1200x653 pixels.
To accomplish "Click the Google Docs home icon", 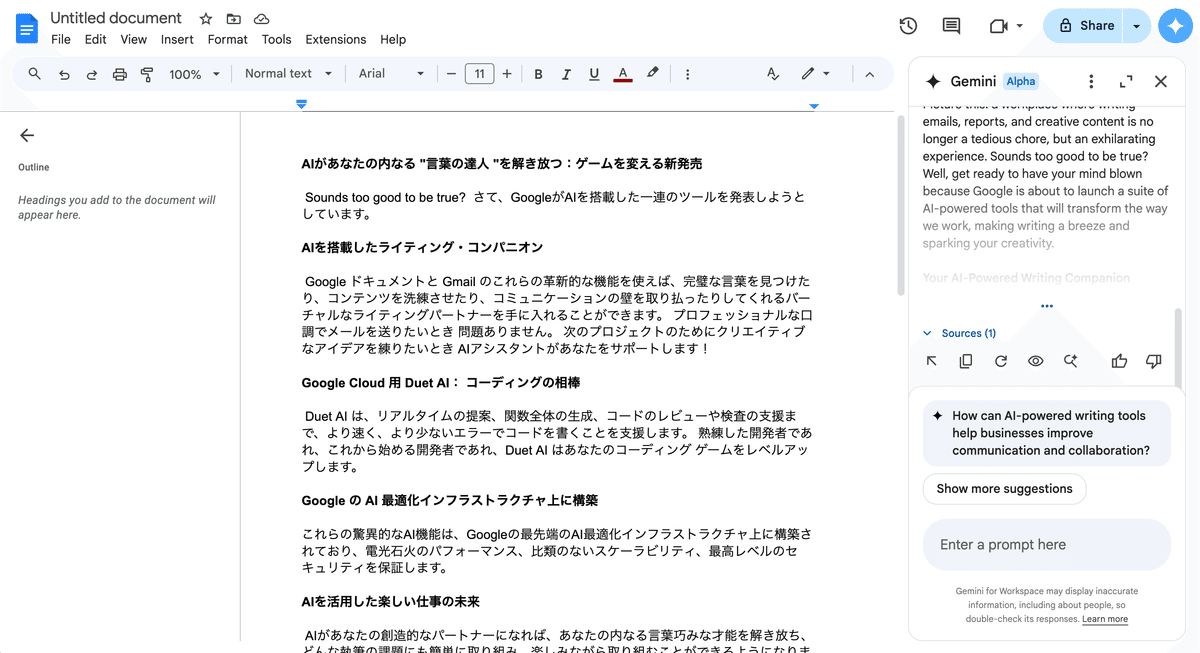I will click(x=27, y=28).
